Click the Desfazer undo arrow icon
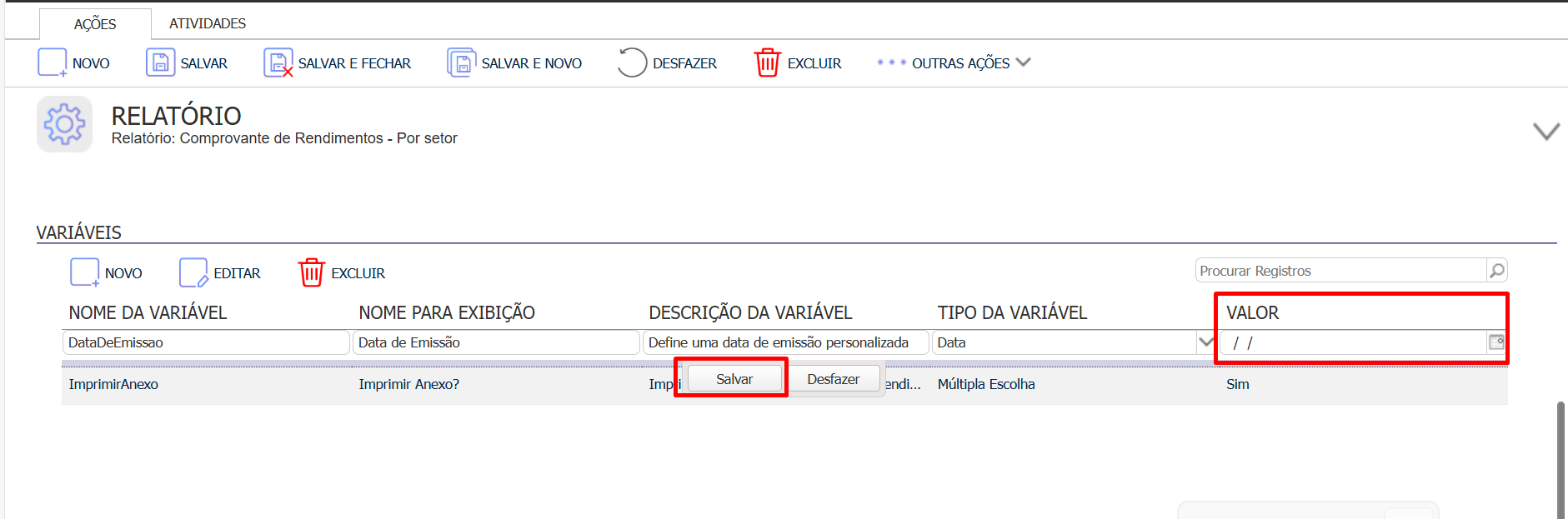This screenshot has width=1568, height=519. coord(632,63)
